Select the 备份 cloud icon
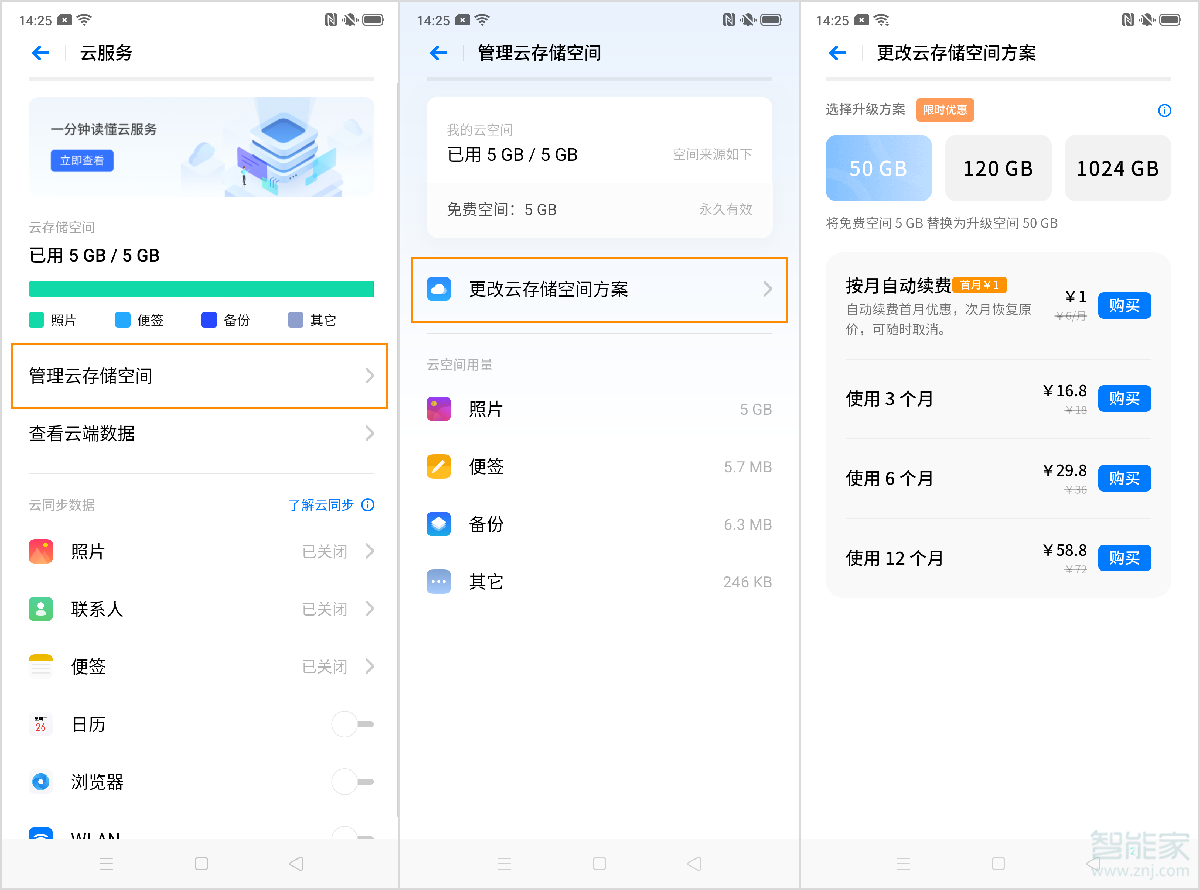 438,524
